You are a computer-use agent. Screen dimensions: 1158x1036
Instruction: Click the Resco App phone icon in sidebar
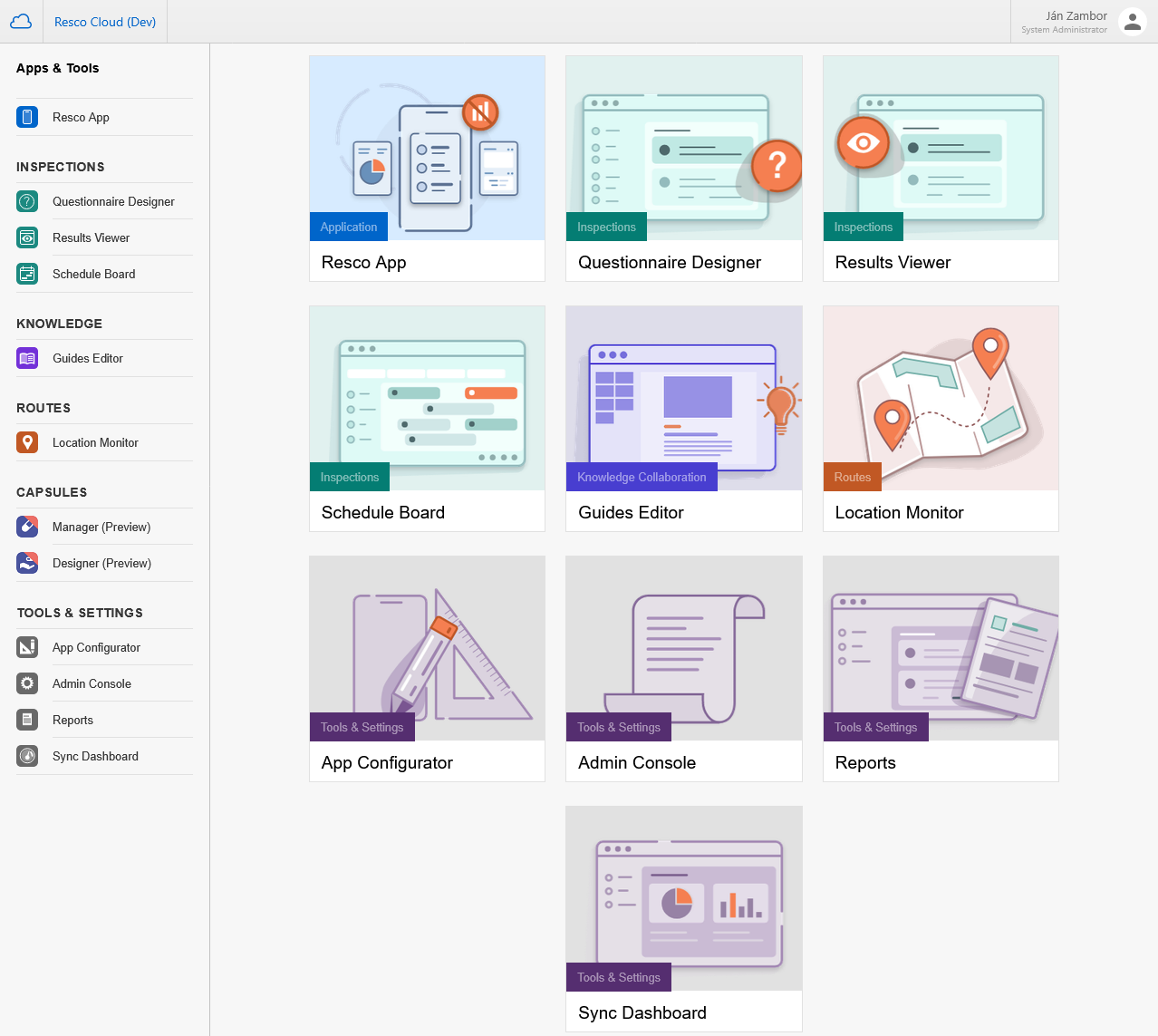(x=27, y=117)
